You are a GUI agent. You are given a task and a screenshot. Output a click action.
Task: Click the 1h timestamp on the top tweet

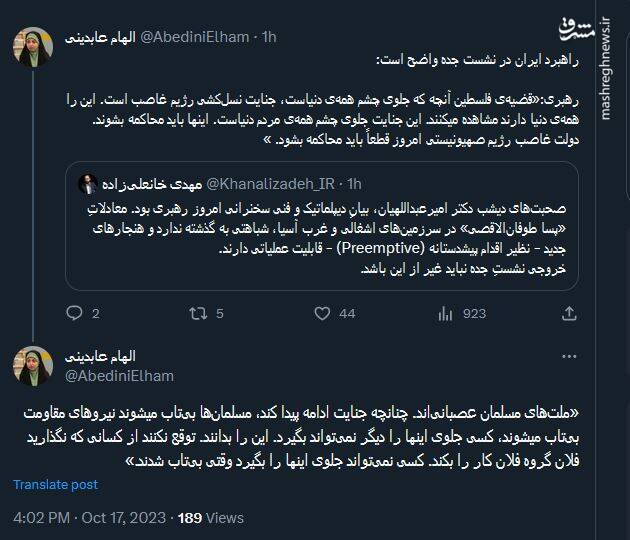[x=269, y=37]
